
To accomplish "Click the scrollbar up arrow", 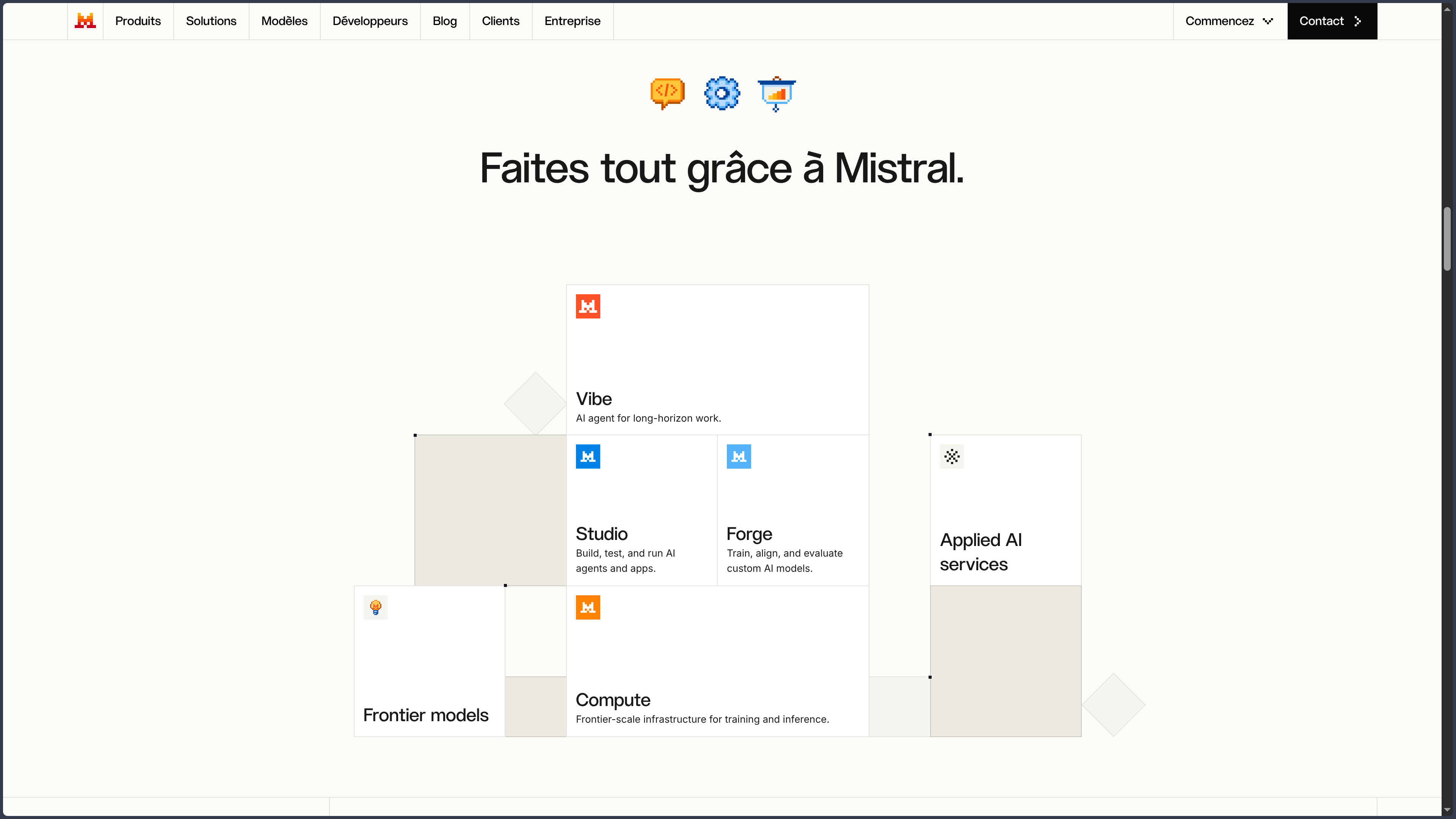I will (x=1447, y=9).
